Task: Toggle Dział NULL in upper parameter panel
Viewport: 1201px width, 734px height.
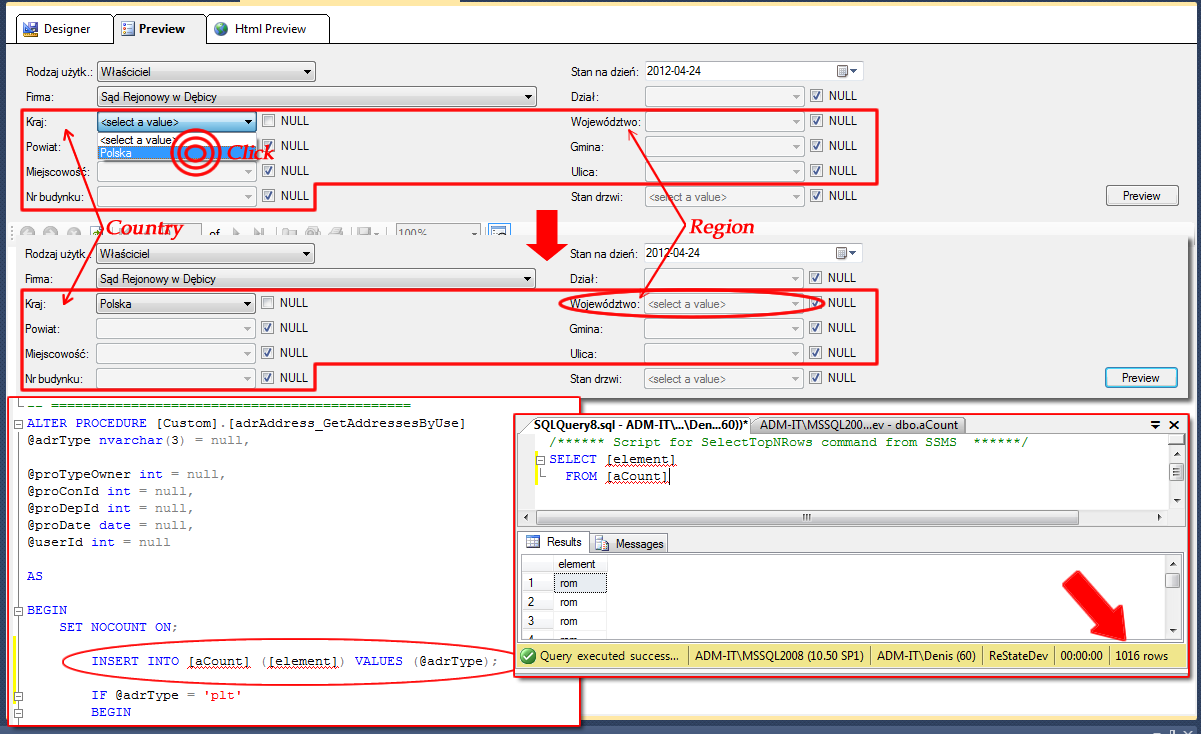Action: (x=816, y=96)
